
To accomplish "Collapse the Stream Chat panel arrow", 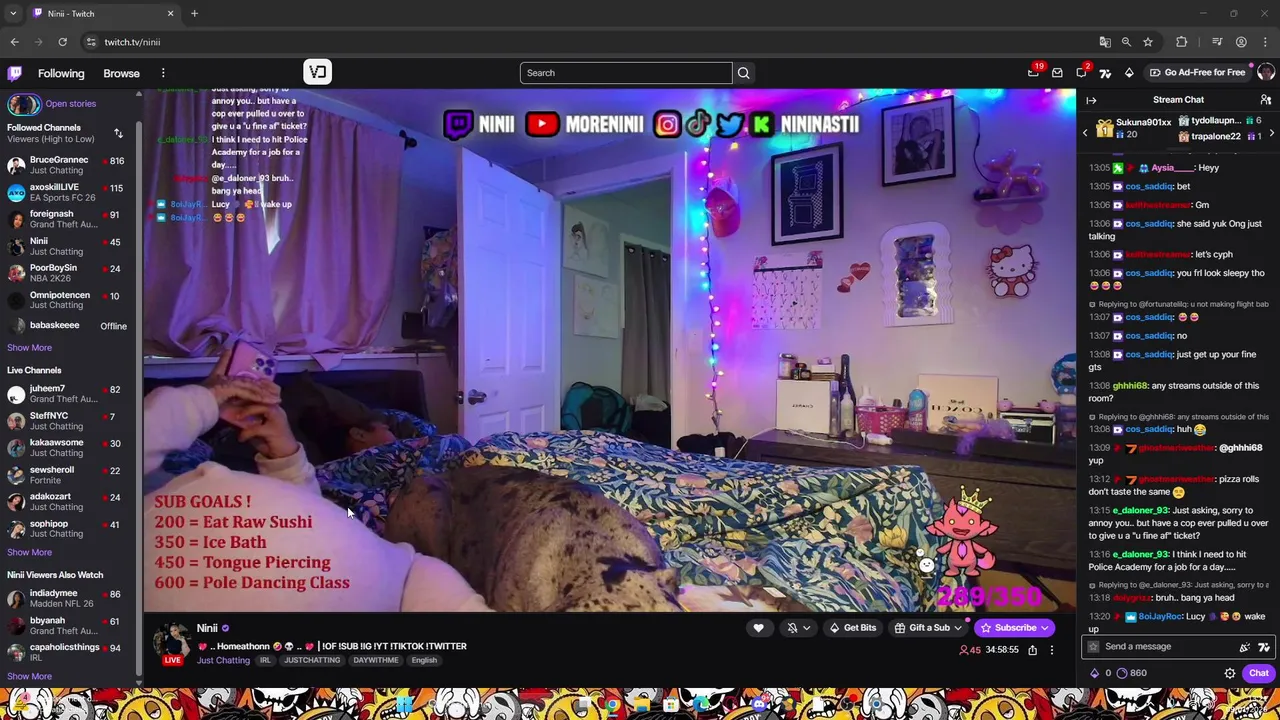I will click(x=1091, y=100).
